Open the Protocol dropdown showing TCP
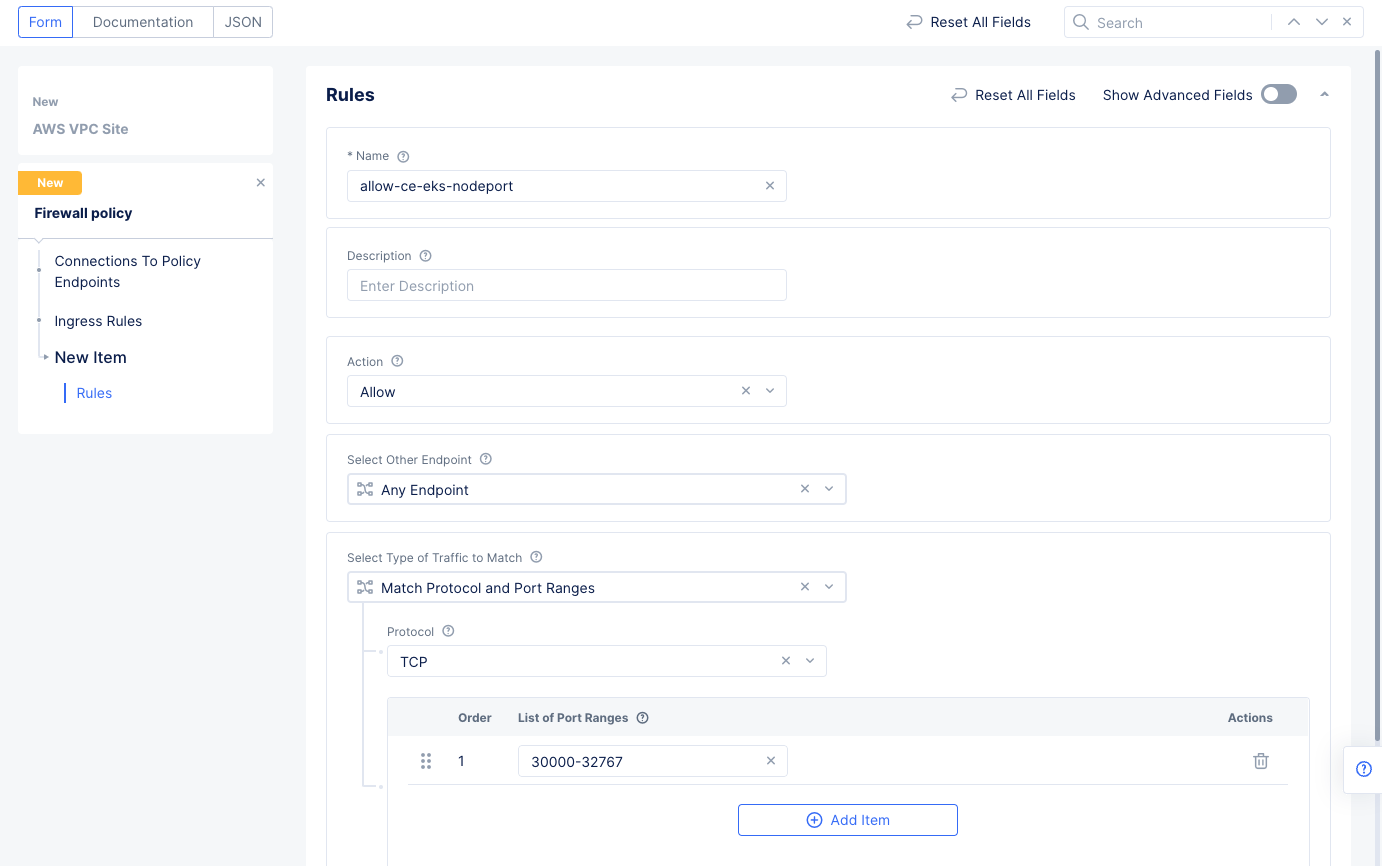The image size is (1382, 866). (809, 661)
